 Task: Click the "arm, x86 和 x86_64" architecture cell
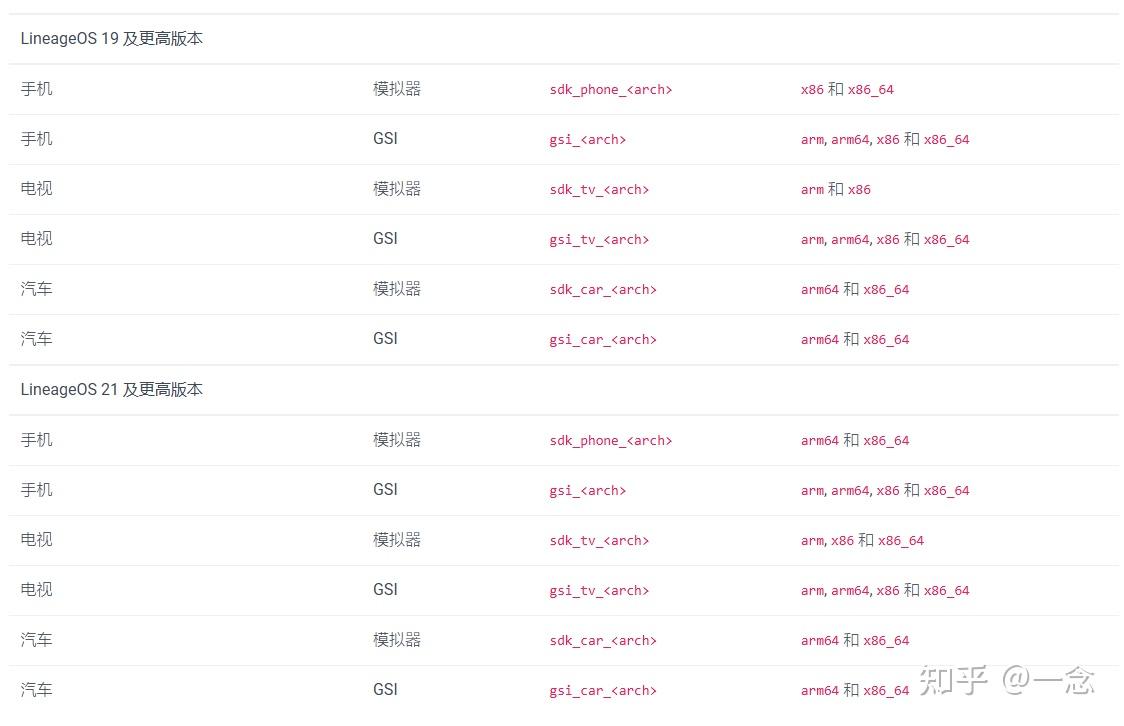[x=862, y=541]
